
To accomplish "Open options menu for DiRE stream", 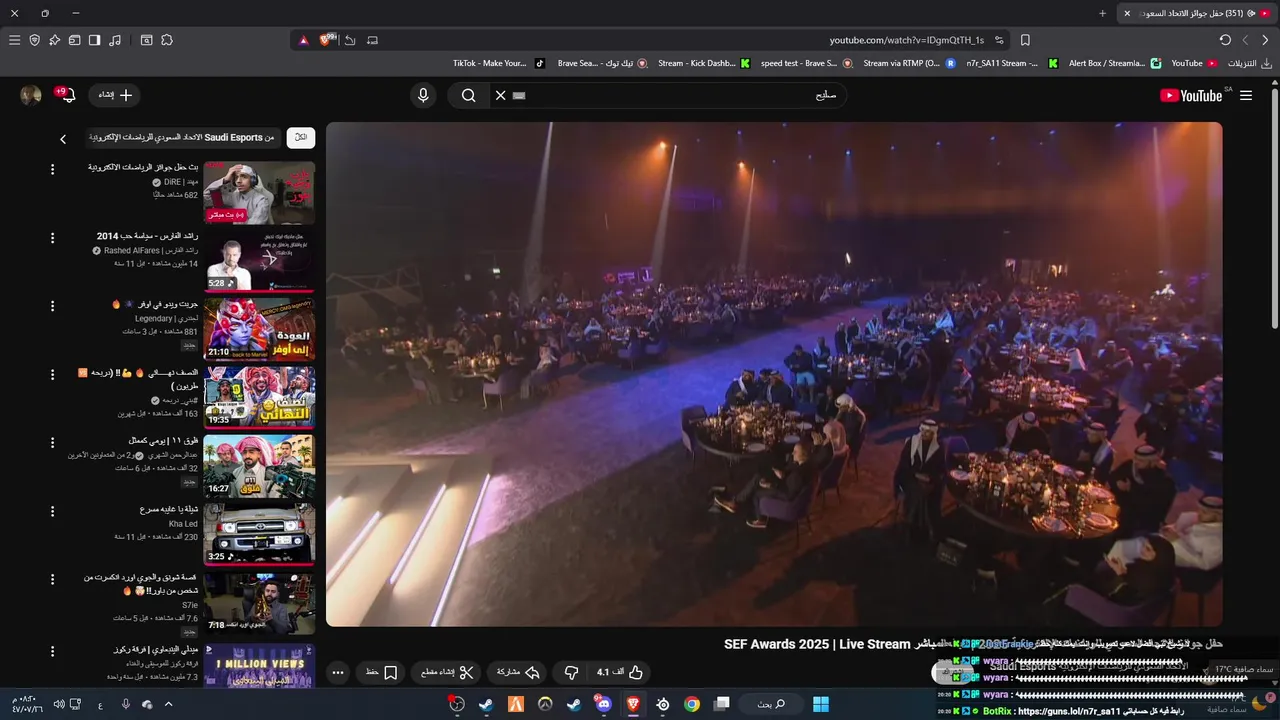I will tap(53, 169).
